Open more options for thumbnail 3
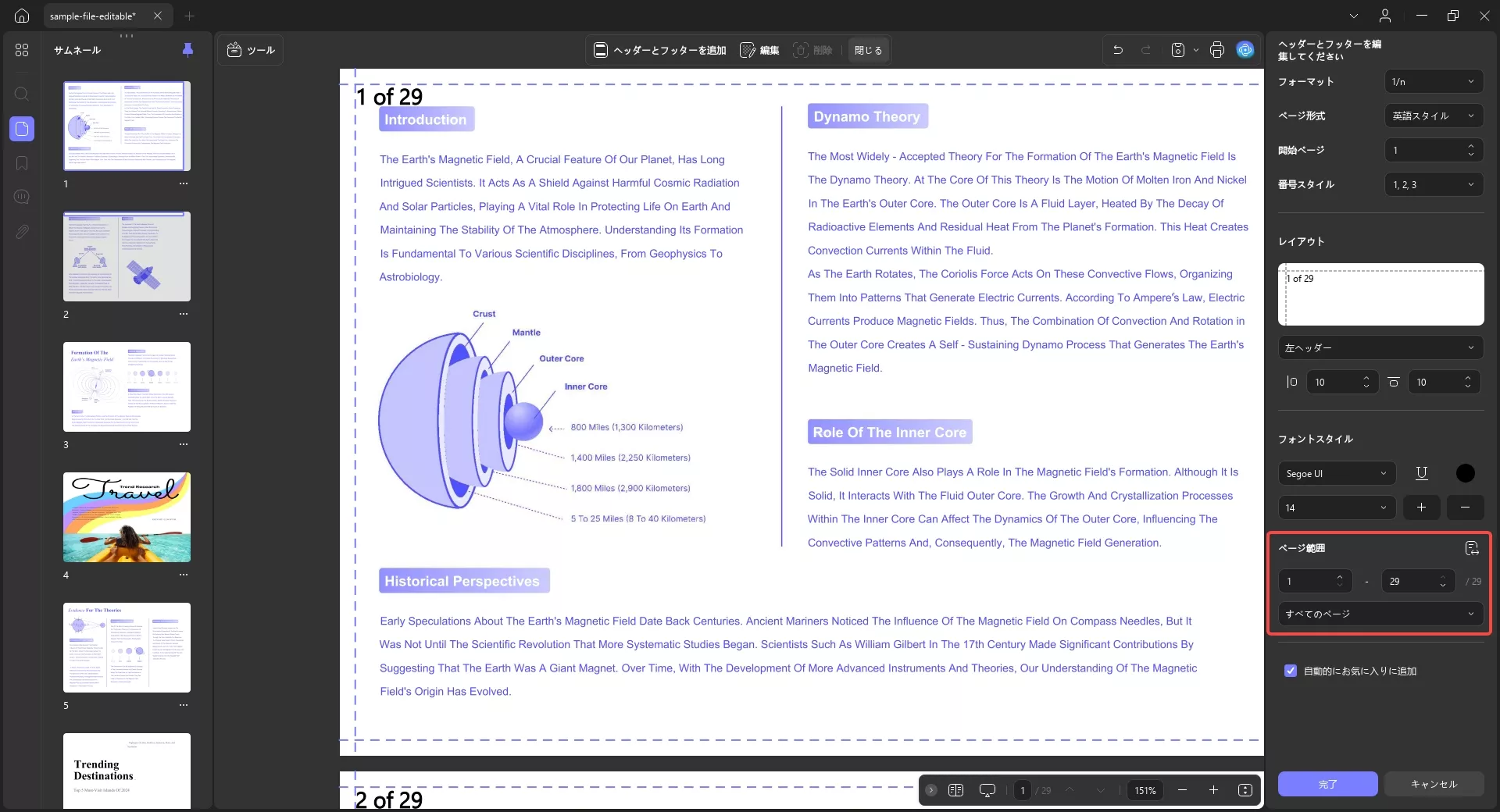1500x812 pixels. click(x=184, y=444)
